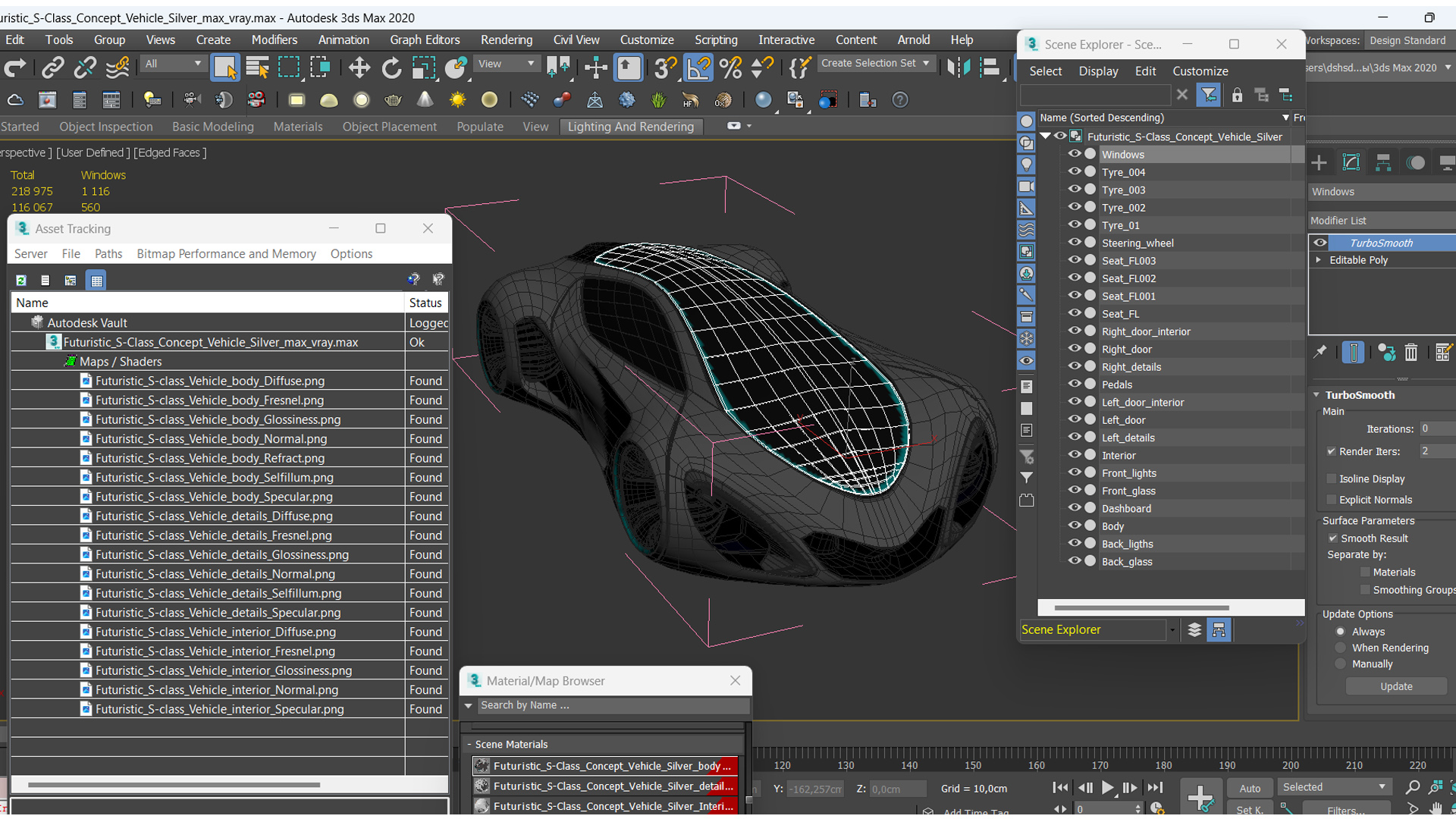The height and width of the screenshot is (819, 1456).
Task: Hide the Windows object eye icon
Action: (x=1074, y=154)
